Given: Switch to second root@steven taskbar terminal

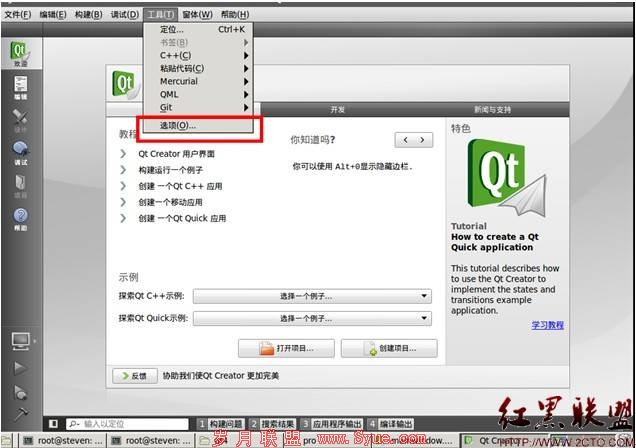Looking at the screenshot, I should (x=150, y=440).
